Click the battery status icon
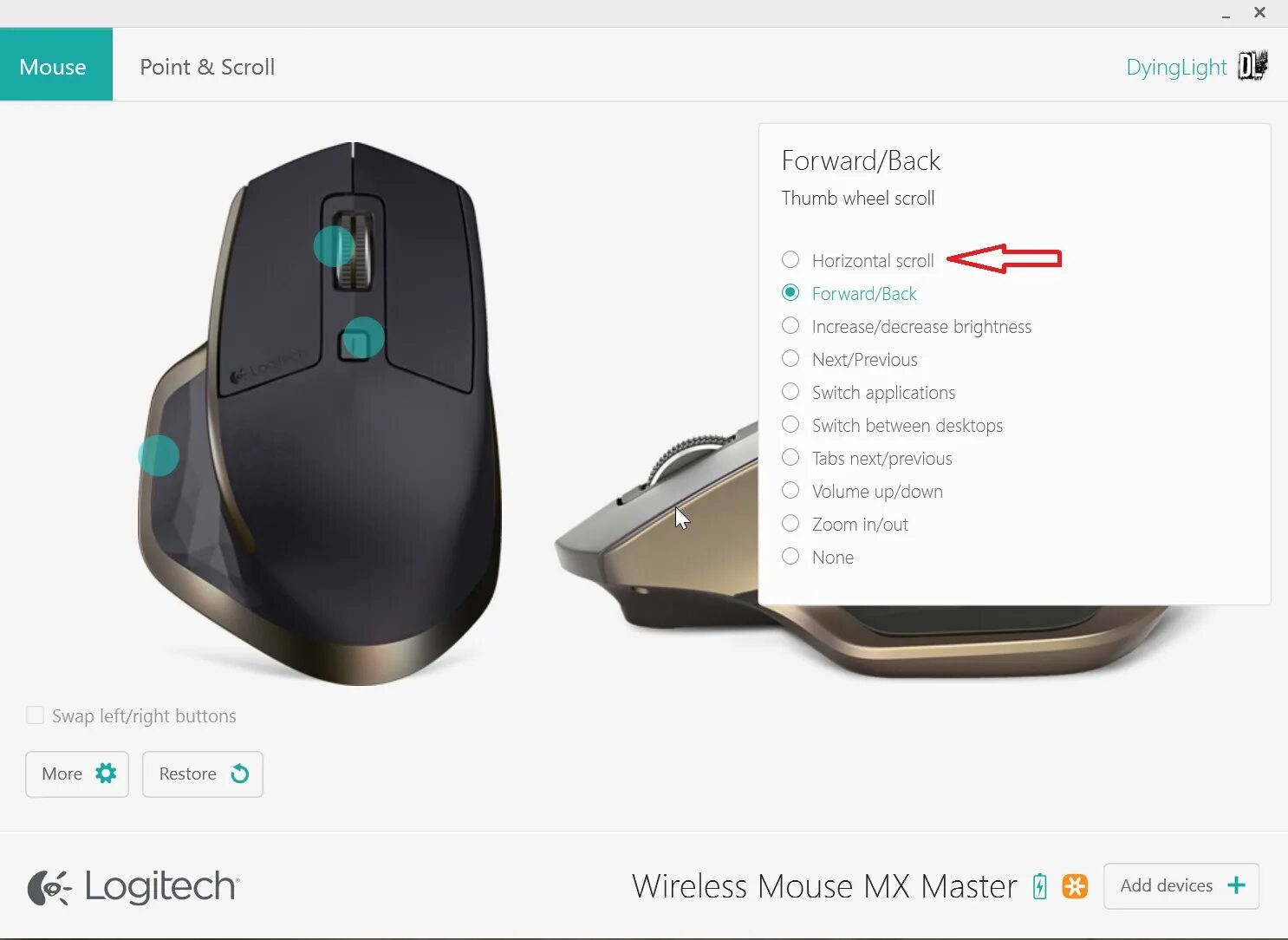Image resolution: width=1288 pixels, height=940 pixels. pos(1039,886)
